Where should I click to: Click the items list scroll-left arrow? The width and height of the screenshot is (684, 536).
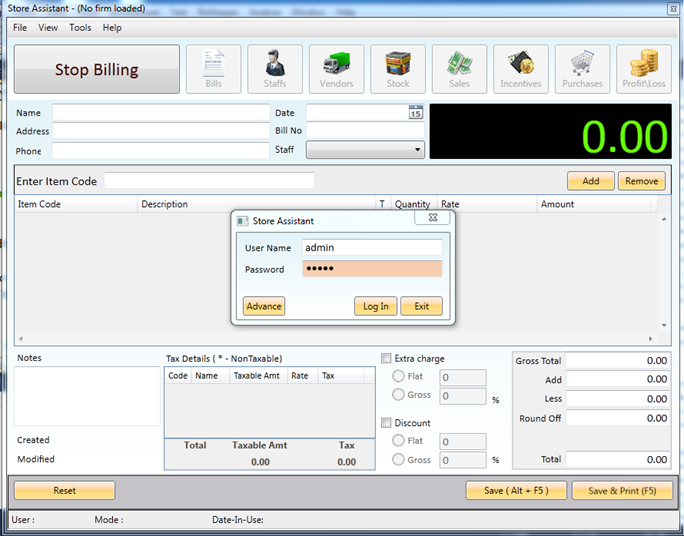point(21,338)
